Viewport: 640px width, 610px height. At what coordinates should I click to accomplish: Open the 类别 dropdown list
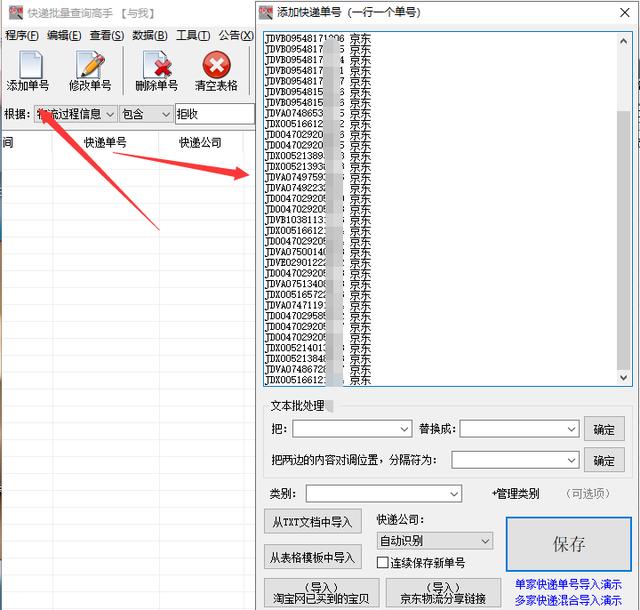454,494
